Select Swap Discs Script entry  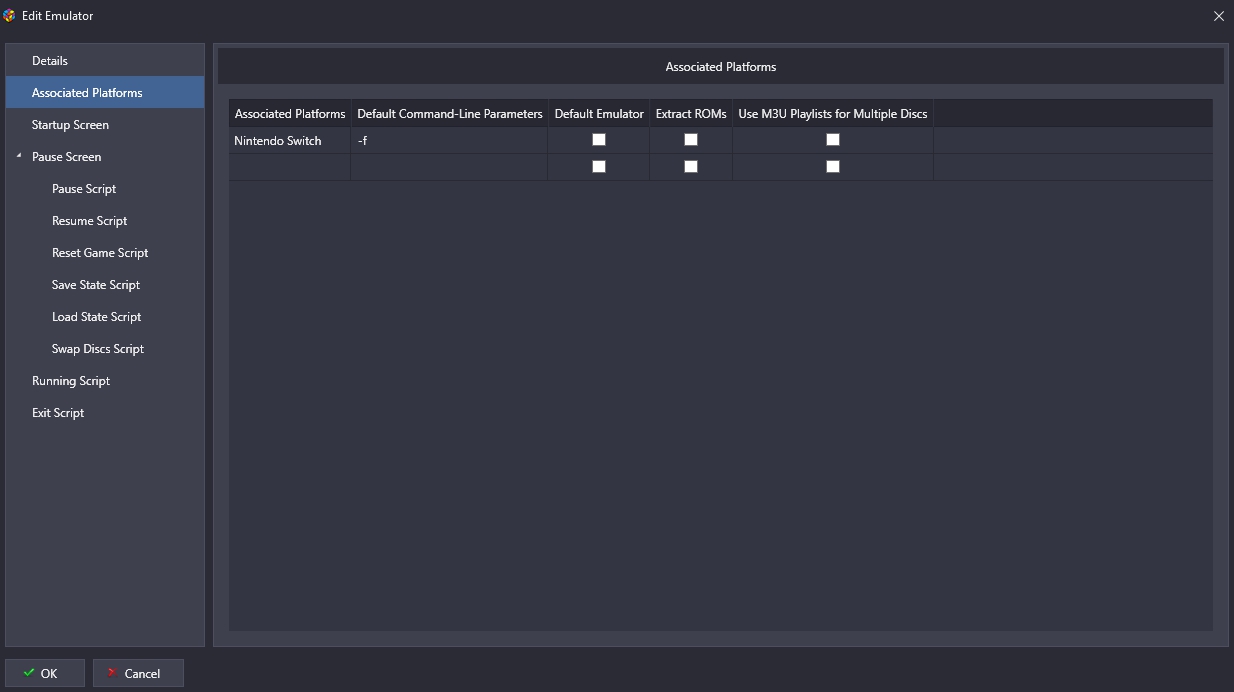[98, 349]
